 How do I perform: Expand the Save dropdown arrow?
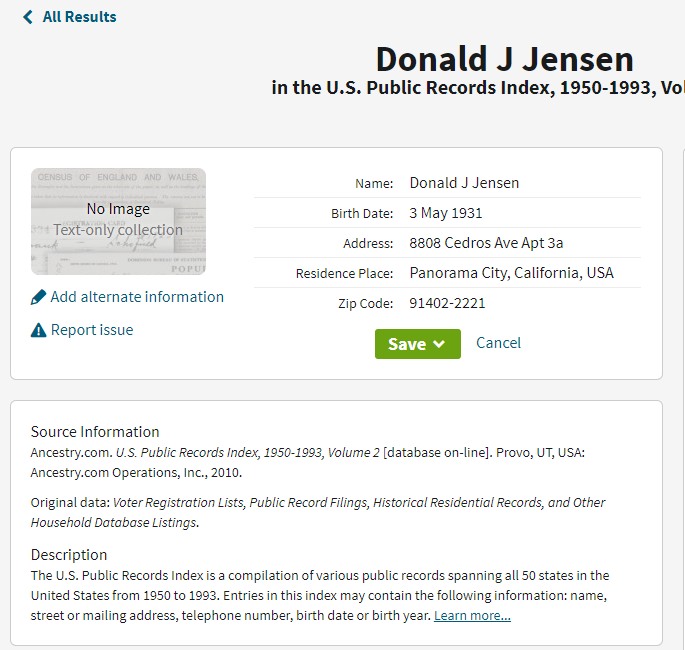(x=439, y=344)
